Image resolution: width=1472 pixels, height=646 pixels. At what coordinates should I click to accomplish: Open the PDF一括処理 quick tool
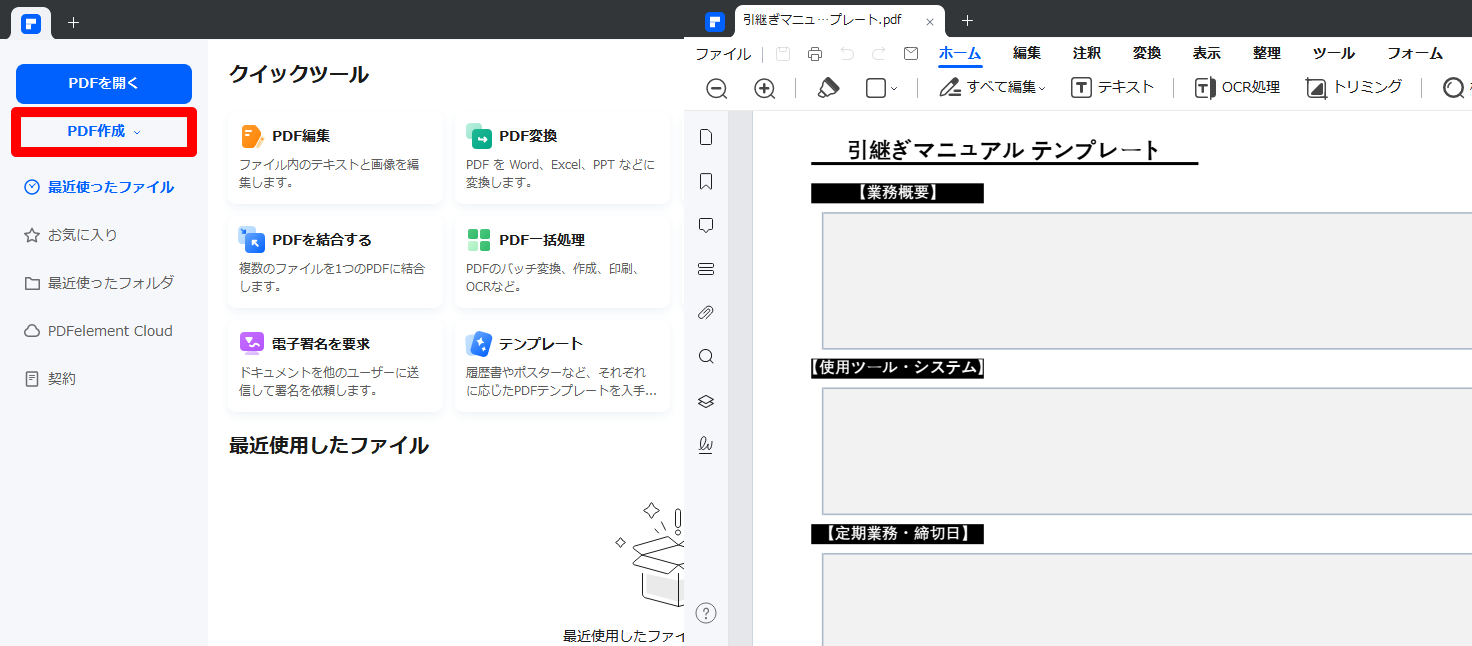[562, 262]
